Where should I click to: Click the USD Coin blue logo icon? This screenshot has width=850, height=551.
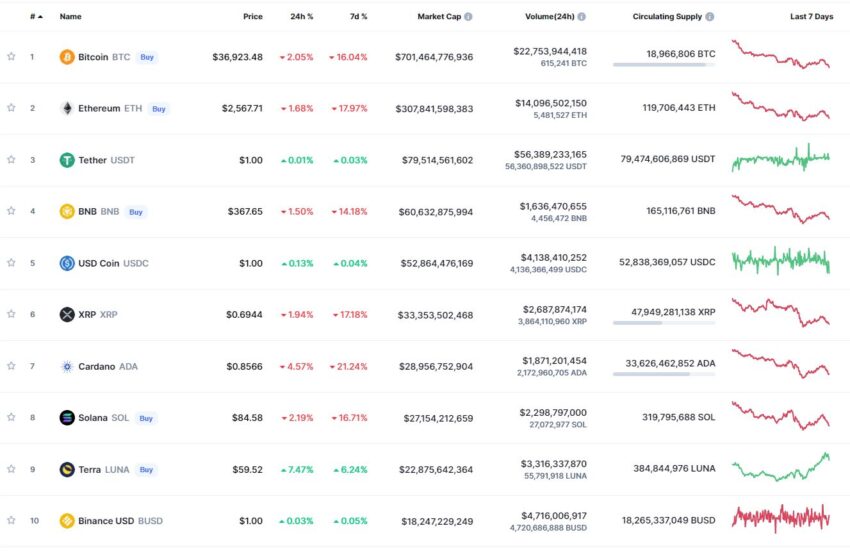coord(67,263)
